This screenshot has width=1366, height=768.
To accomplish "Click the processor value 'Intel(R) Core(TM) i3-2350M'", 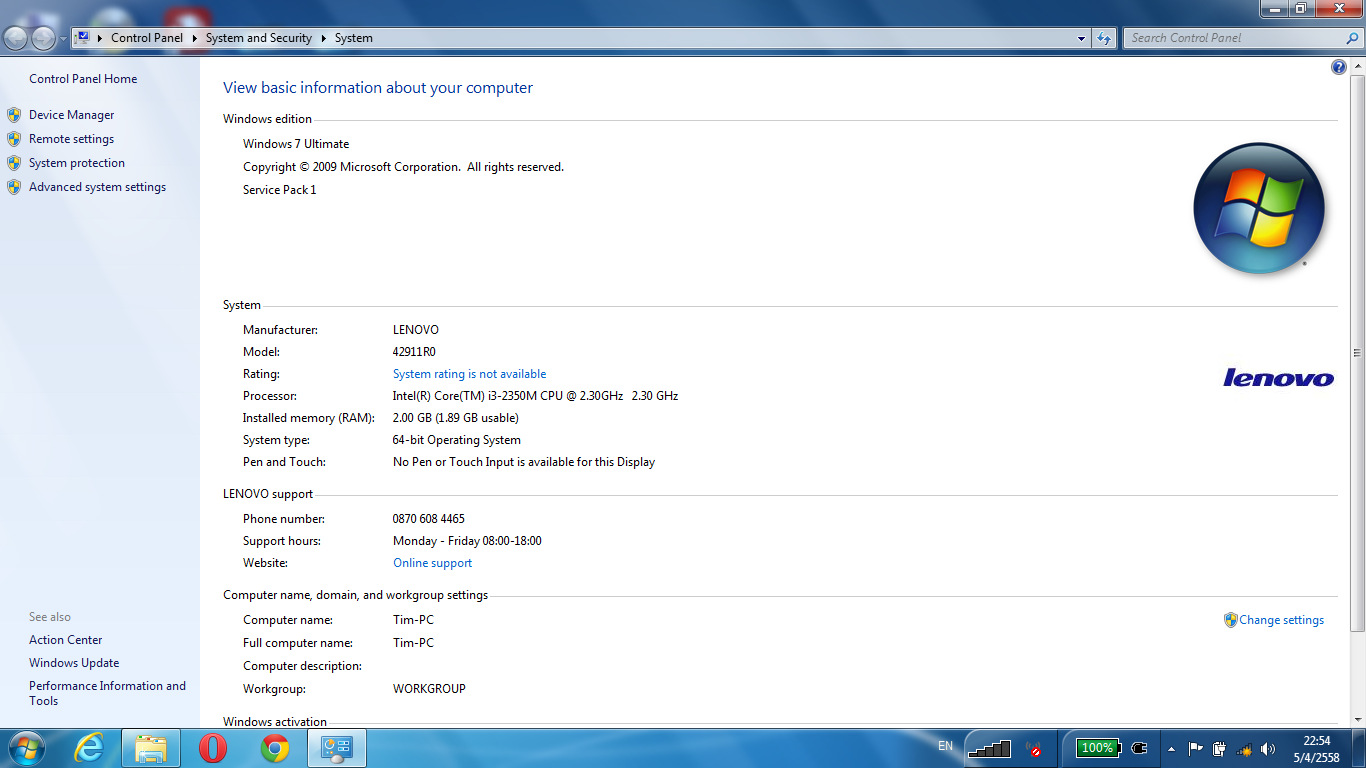I will pyautogui.click(x=467, y=396).
